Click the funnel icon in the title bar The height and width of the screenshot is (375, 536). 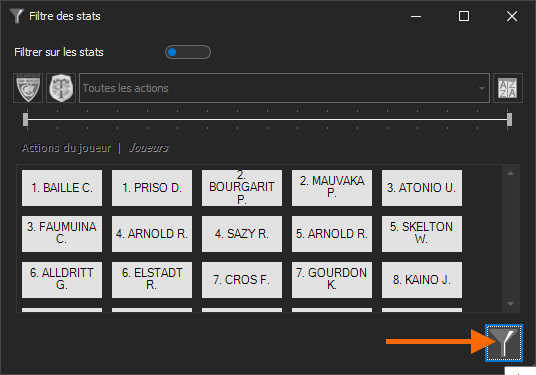click(16, 16)
